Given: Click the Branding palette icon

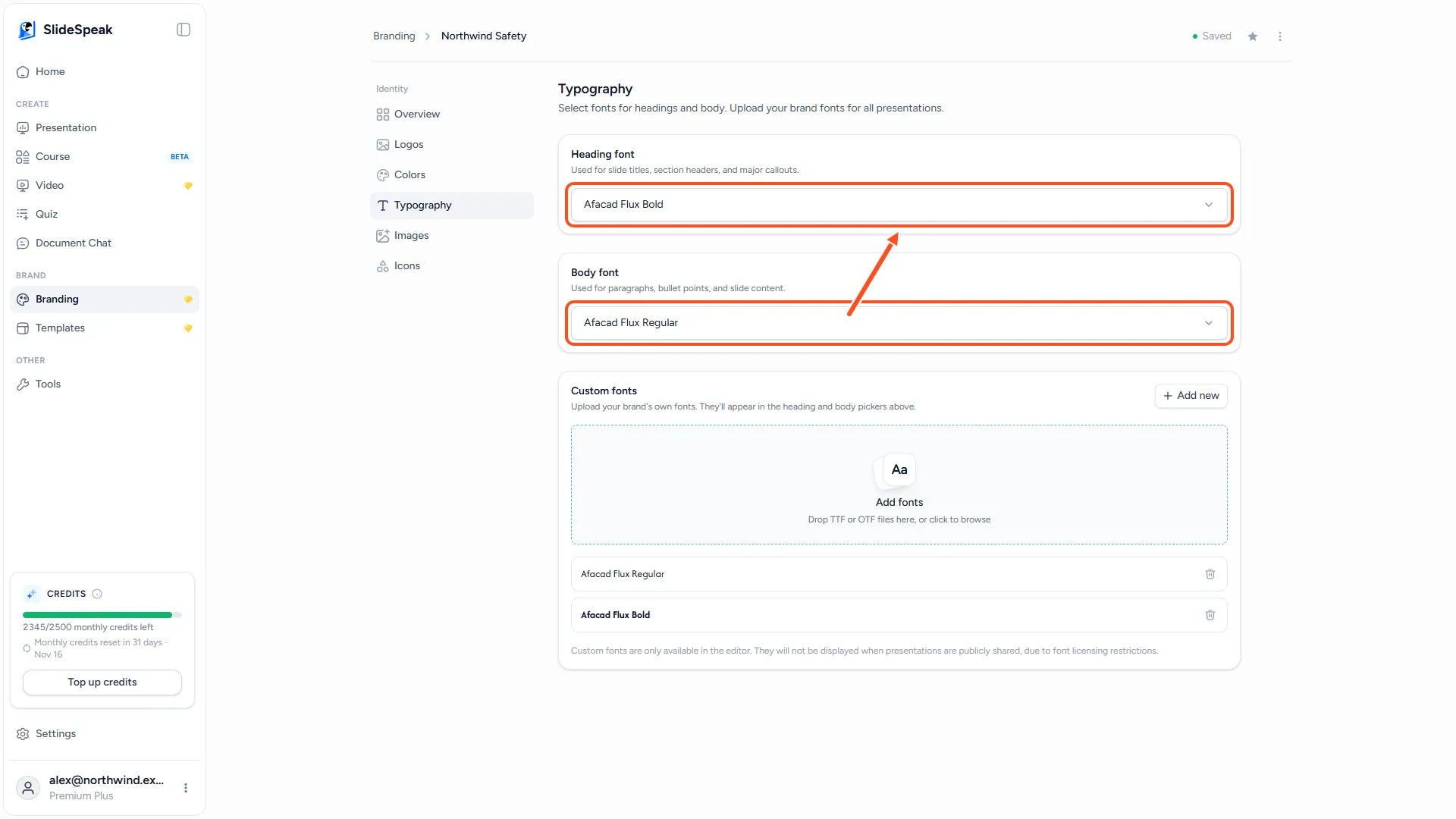Looking at the screenshot, I should point(23,300).
